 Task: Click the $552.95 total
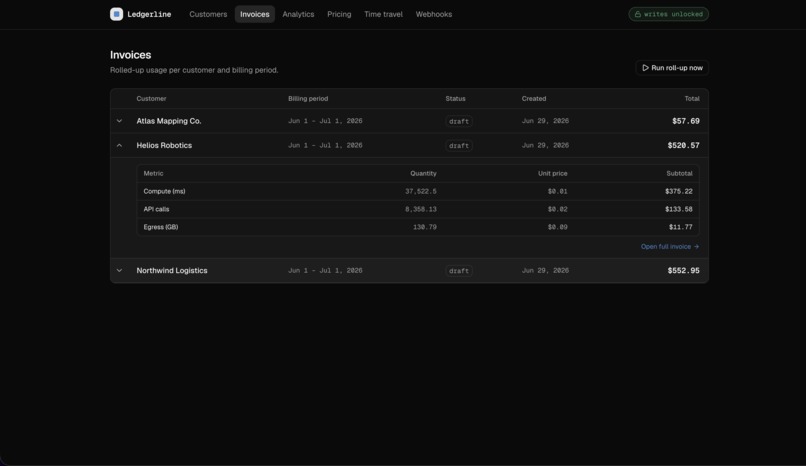(x=684, y=271)
